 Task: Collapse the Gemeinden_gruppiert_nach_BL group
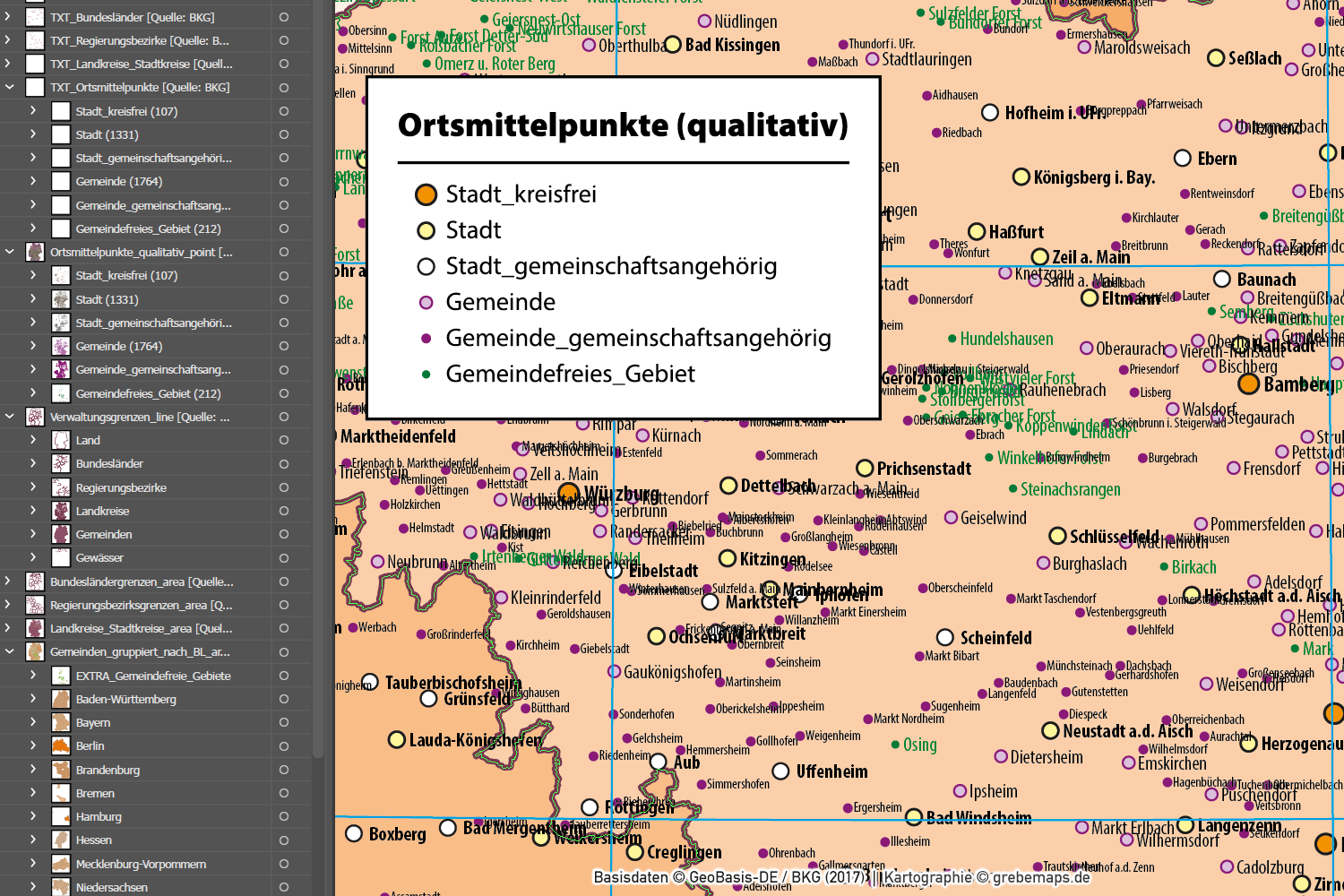(x=9, y=651)
